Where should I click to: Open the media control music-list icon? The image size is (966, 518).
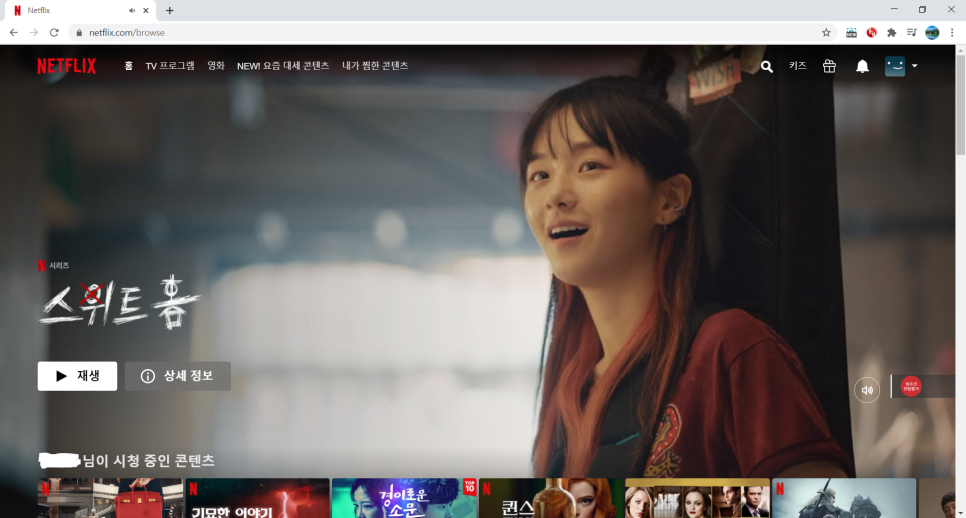[x=912, y=33]
